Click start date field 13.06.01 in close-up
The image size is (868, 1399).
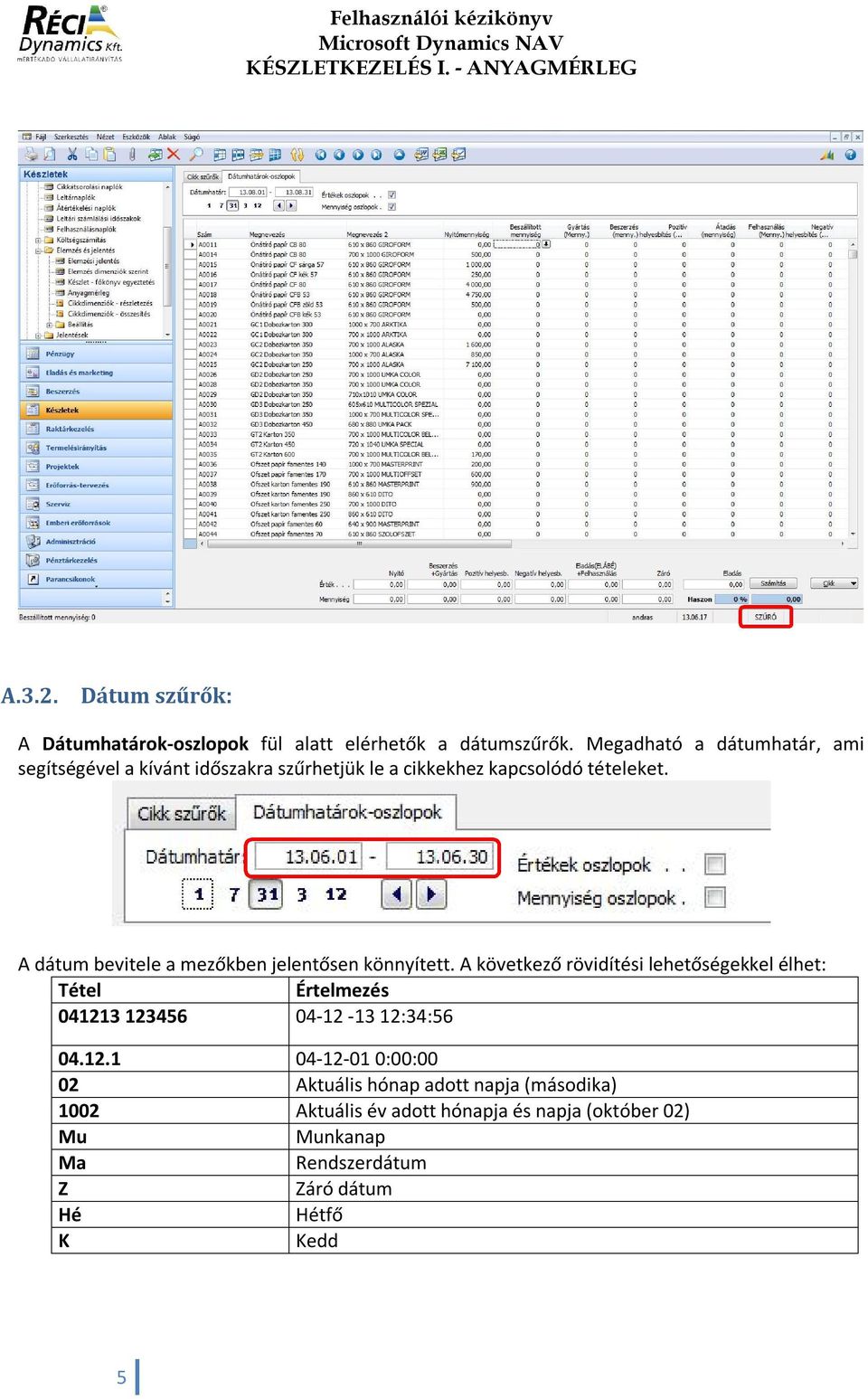308,855
